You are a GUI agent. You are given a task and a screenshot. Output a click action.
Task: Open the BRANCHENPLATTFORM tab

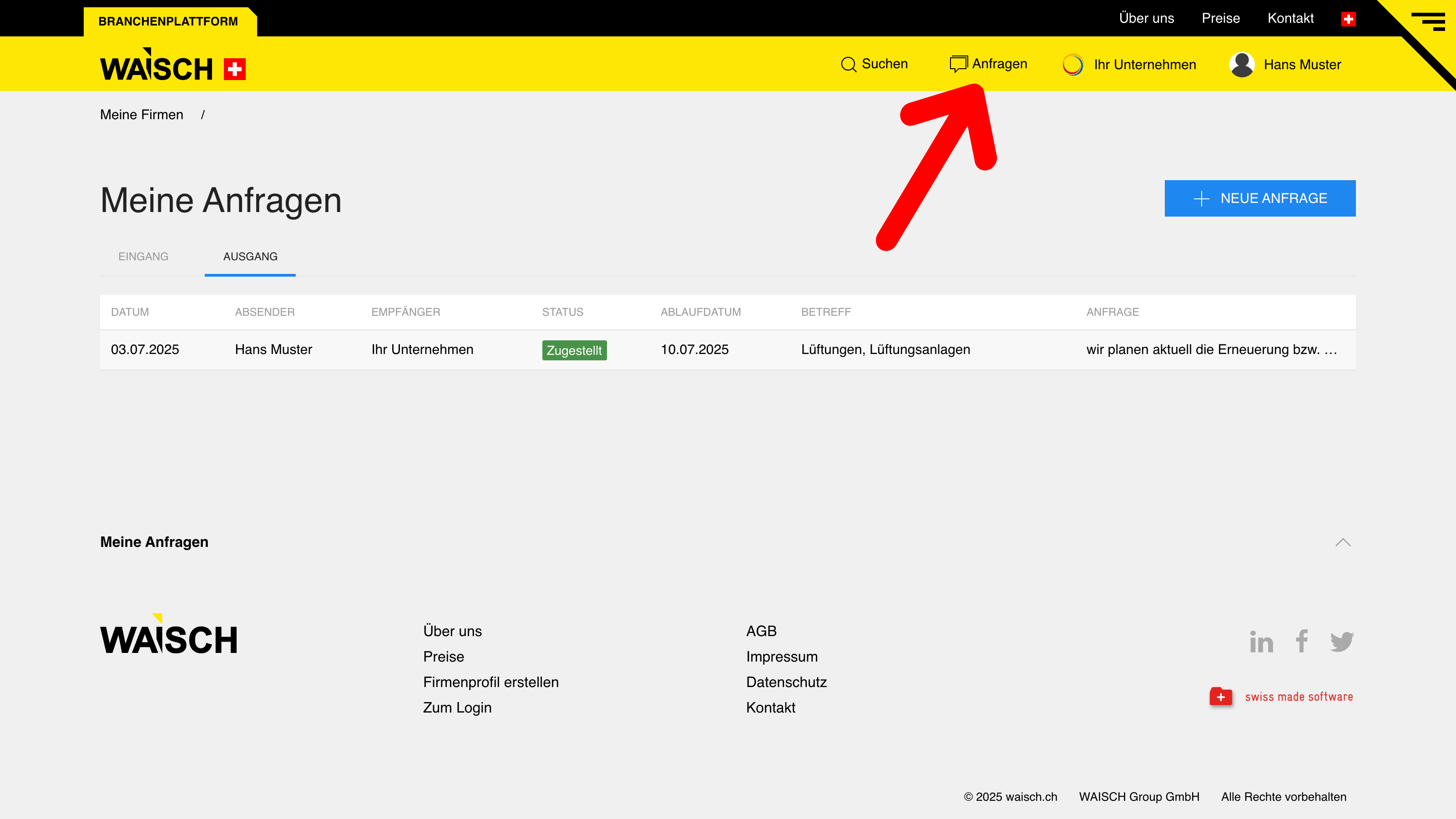click(168, 21)
